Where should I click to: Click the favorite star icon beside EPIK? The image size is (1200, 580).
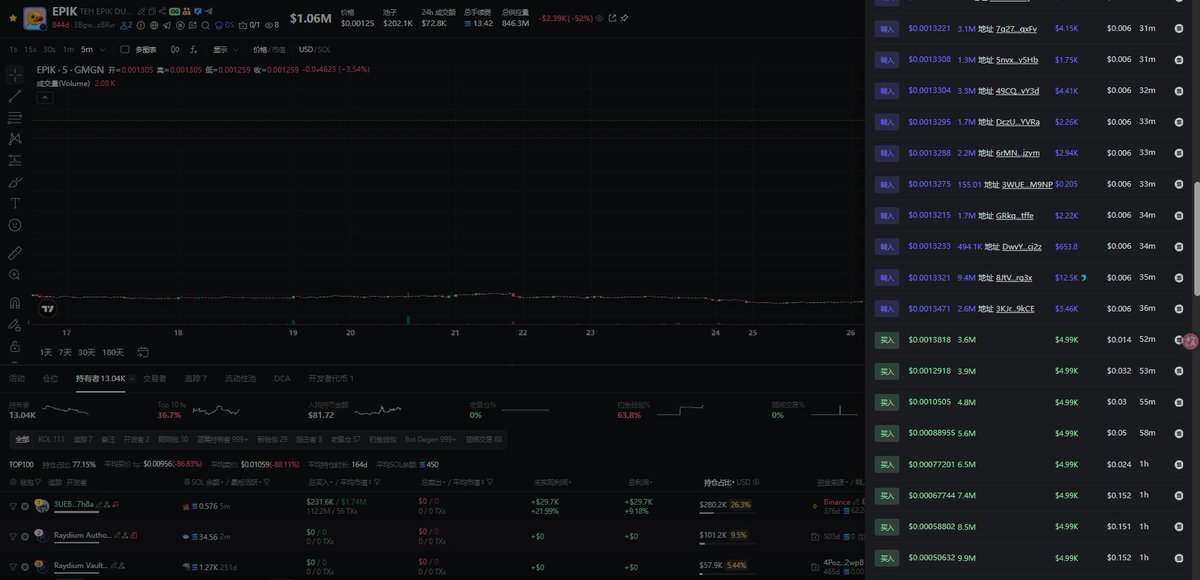pyautogui.click(x=13, y=18)
